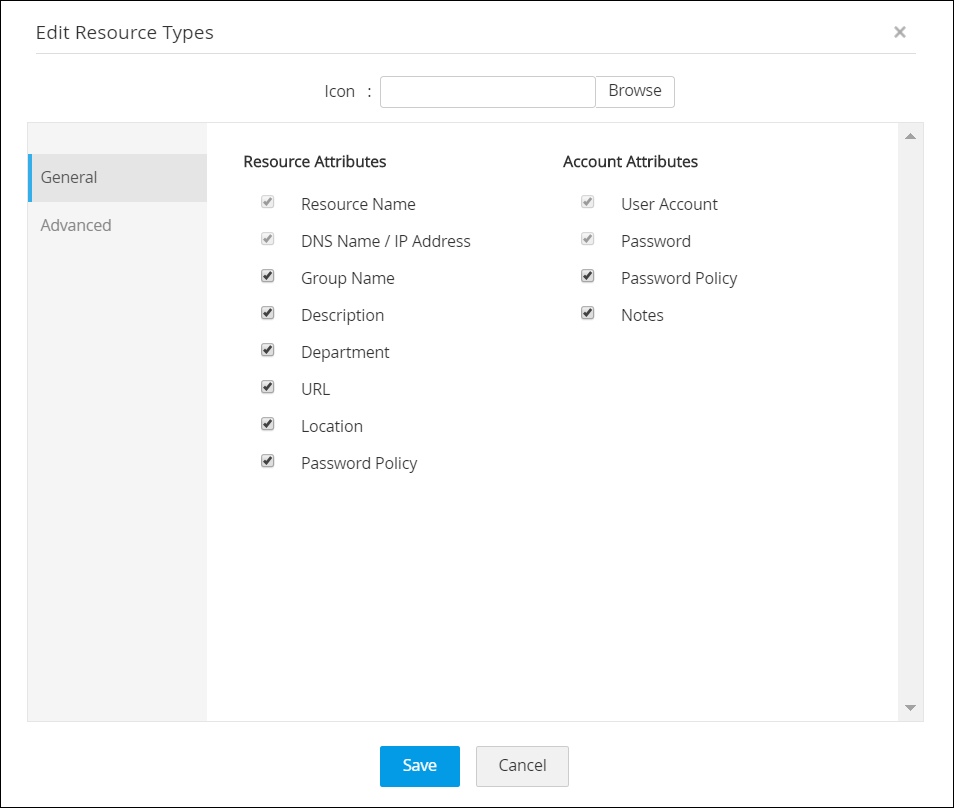
Task: Disable the Department attribute checkbox
Action: point(267,350)
